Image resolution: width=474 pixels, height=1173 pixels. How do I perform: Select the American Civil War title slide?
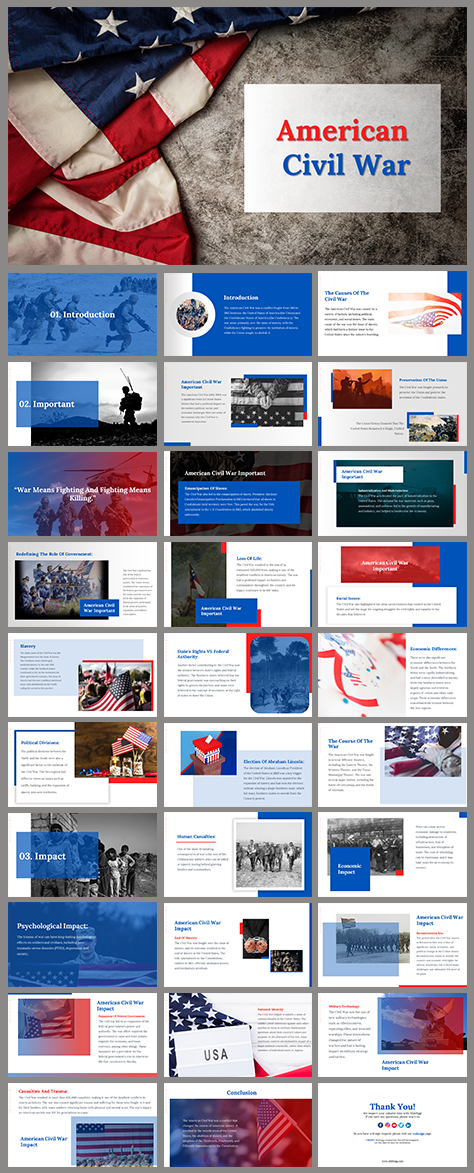coord(237,135)
